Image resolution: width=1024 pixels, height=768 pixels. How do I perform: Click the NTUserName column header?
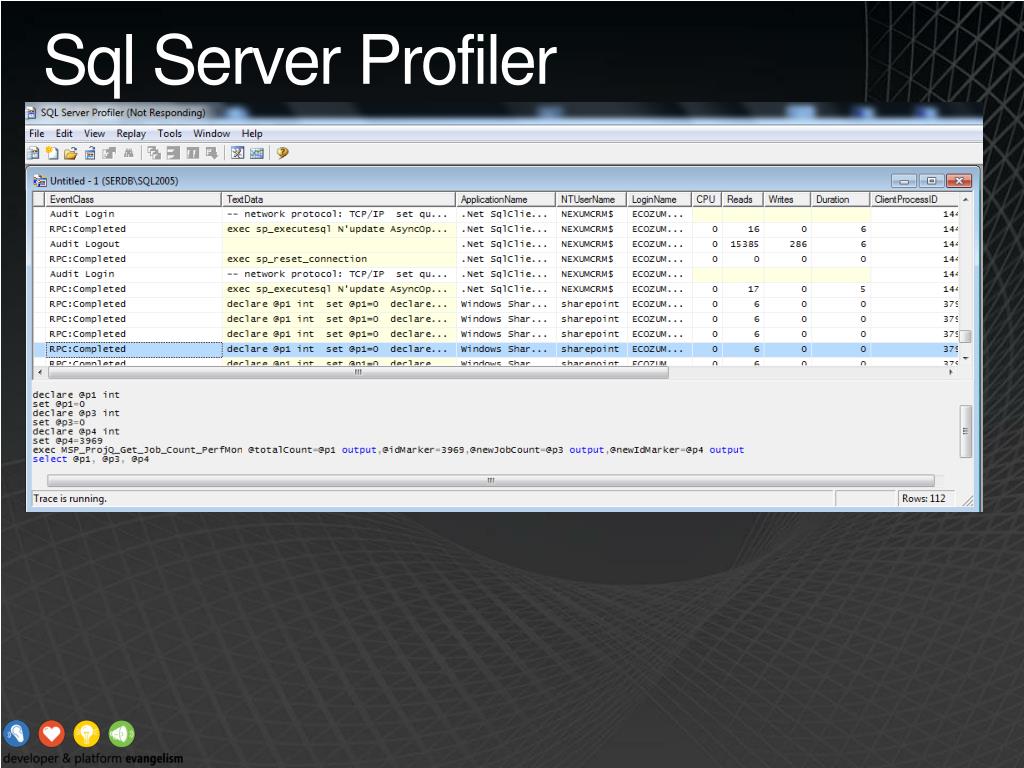pos(591,199)
